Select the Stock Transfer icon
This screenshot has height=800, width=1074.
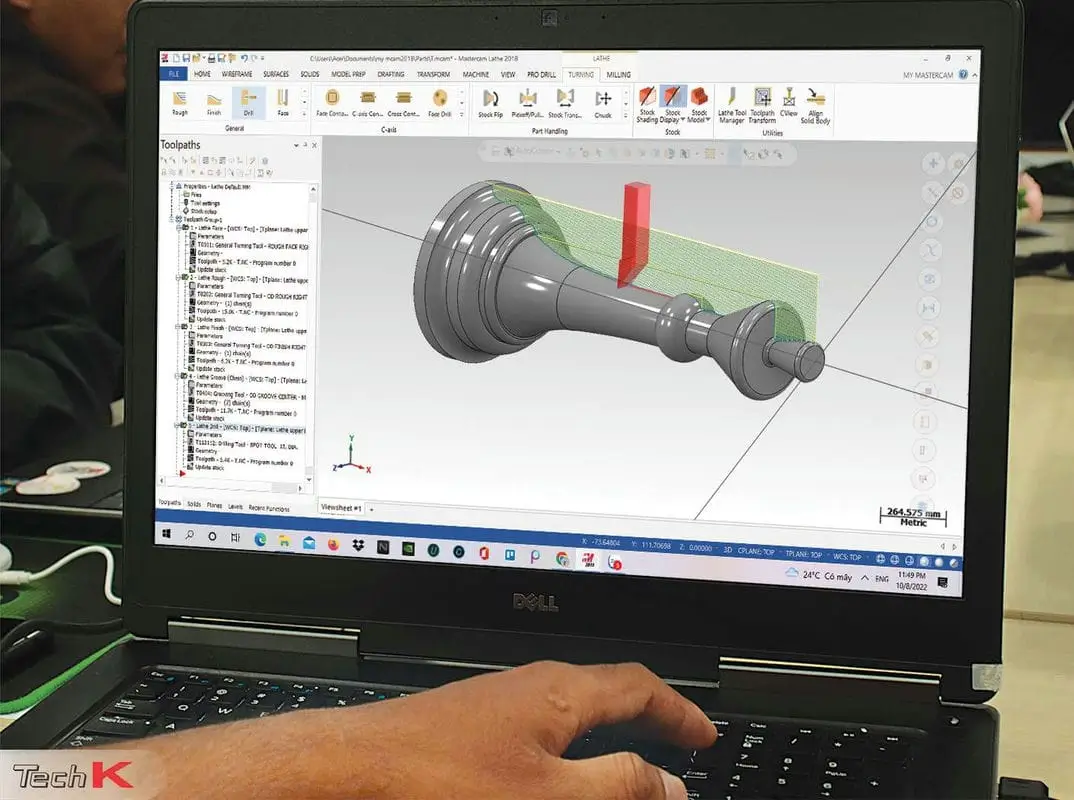pos(565,105)
